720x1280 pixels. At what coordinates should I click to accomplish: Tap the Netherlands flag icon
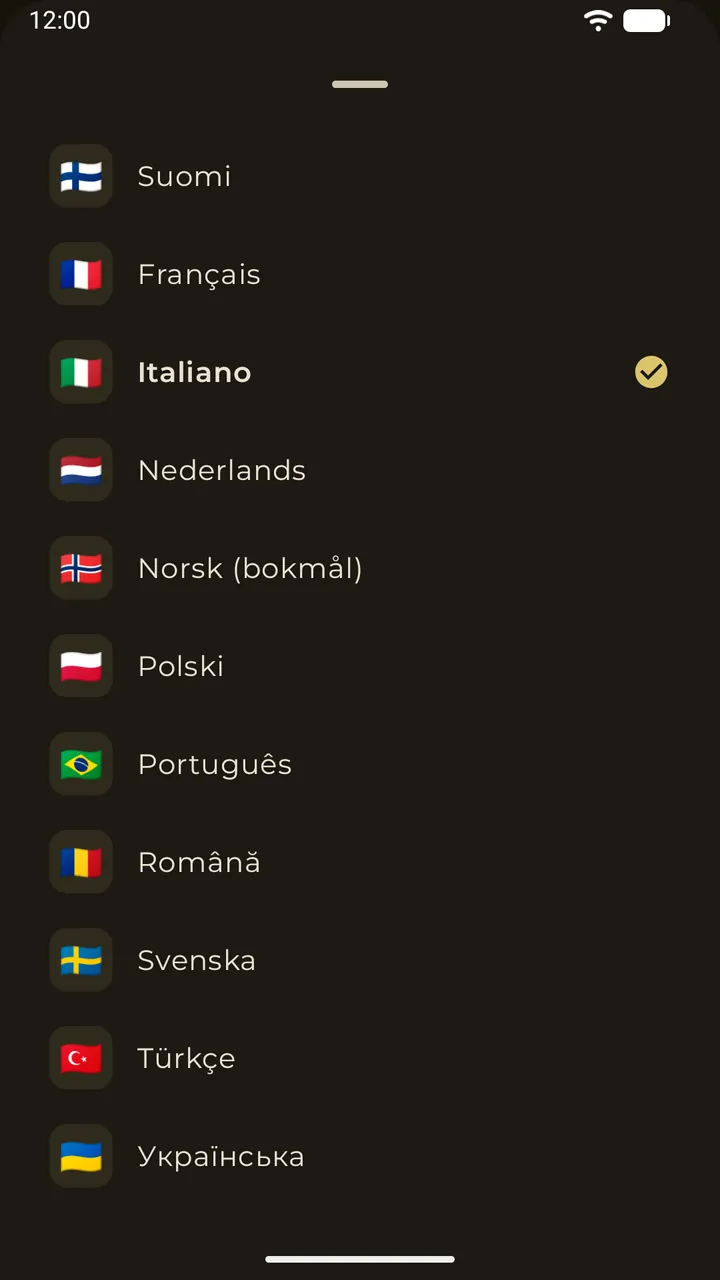pyautogui.click(x=81, y=470)
